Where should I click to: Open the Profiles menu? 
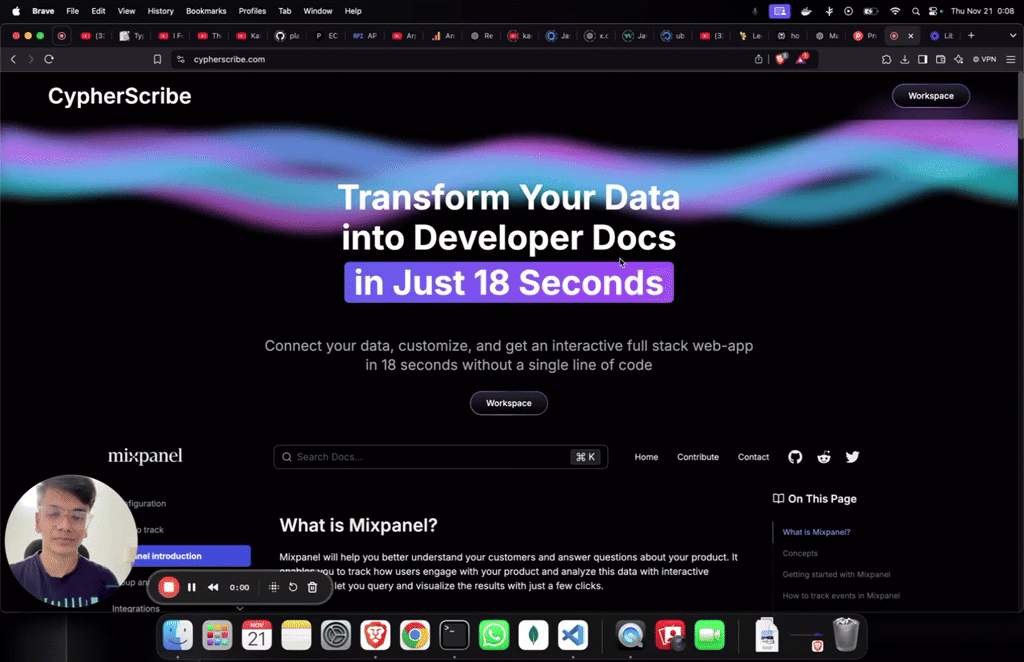click(252, 11)
